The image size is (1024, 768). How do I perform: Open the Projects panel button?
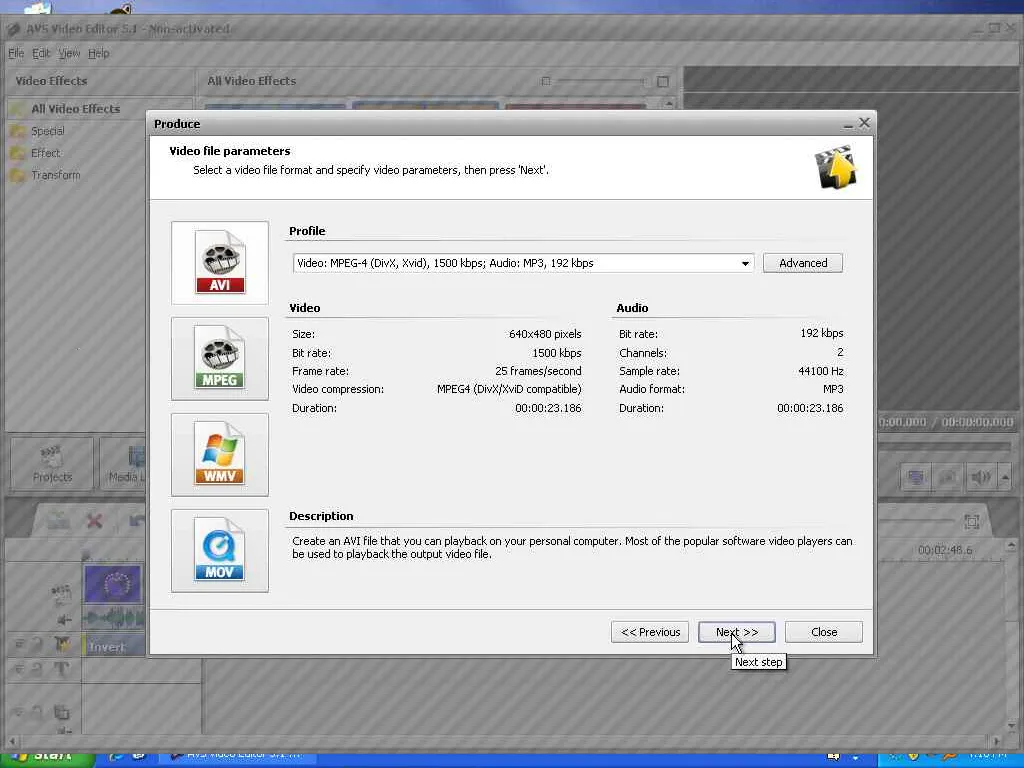click(x=52, y=463)
